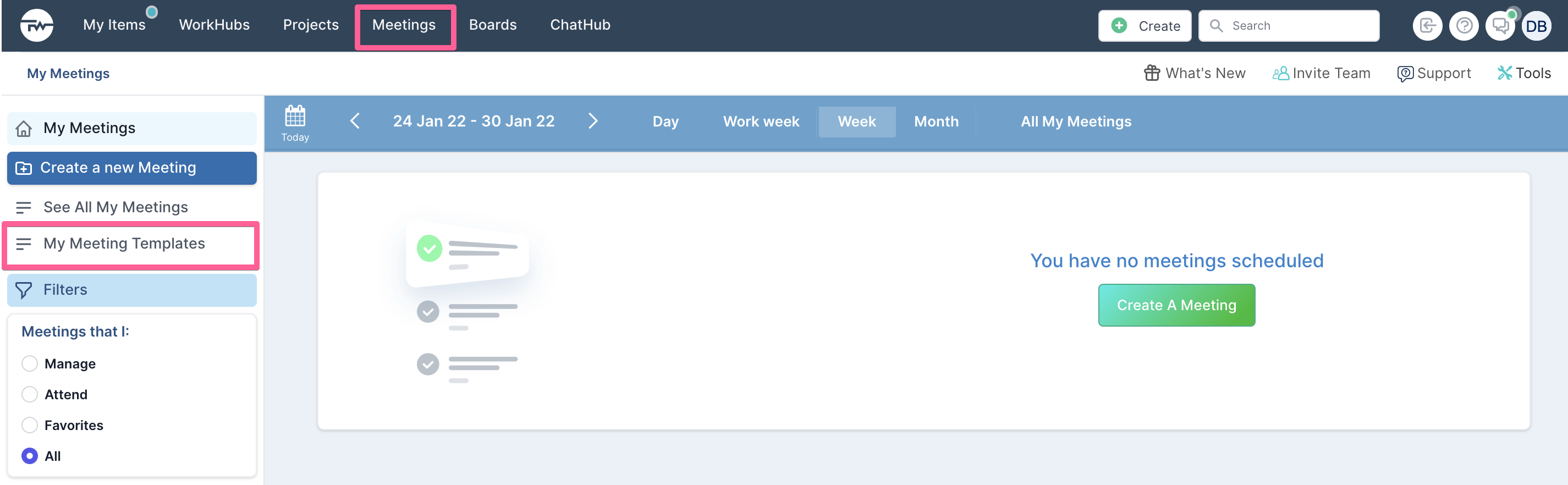Open Boards in top navigation
This screenshot has width=1568, height=485.
(492, 25)
